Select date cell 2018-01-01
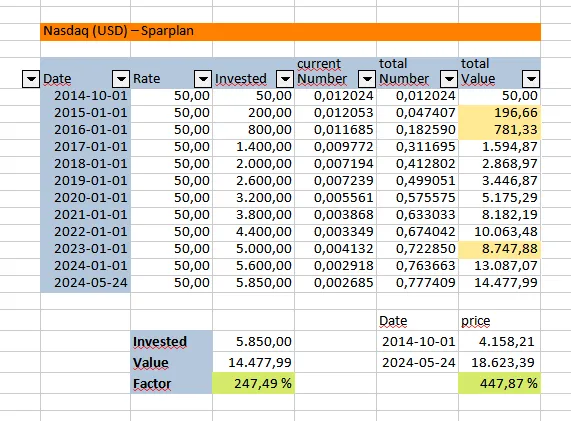The height and width of the screenshot is (421, 571). point(85,164)
